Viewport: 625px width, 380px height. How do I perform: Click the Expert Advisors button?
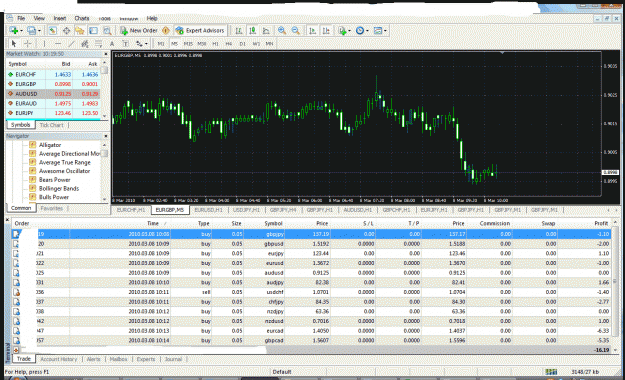[x=200, y=31]
